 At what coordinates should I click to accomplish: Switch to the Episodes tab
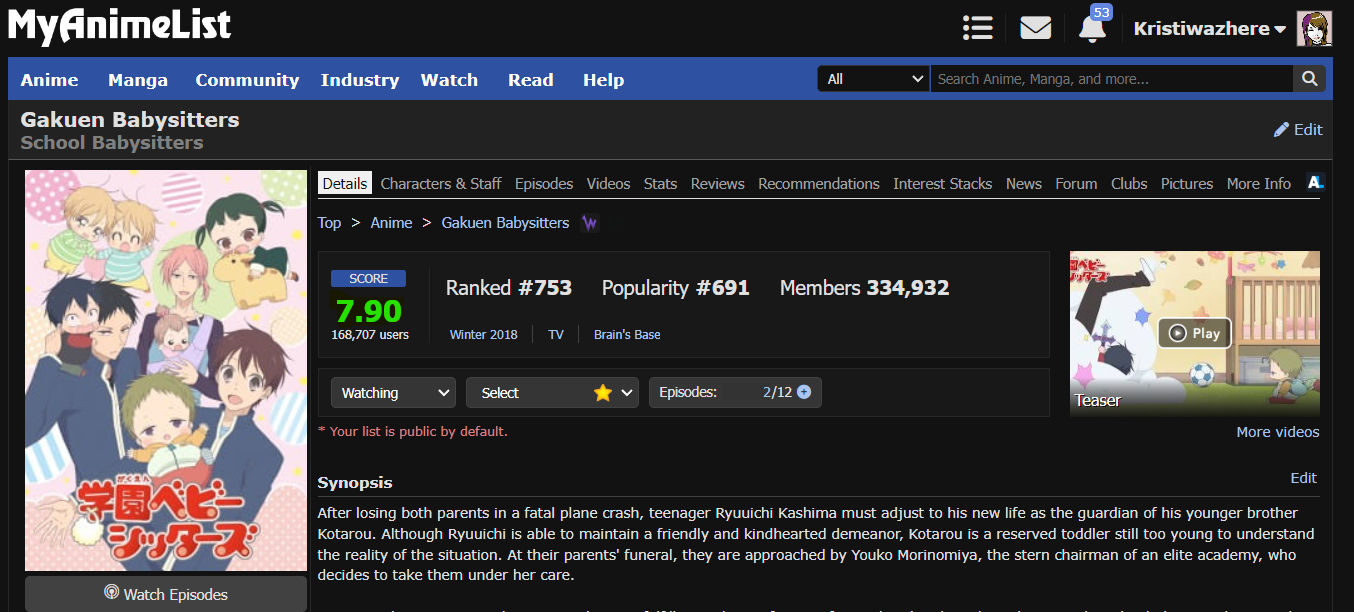coord(544,183)
